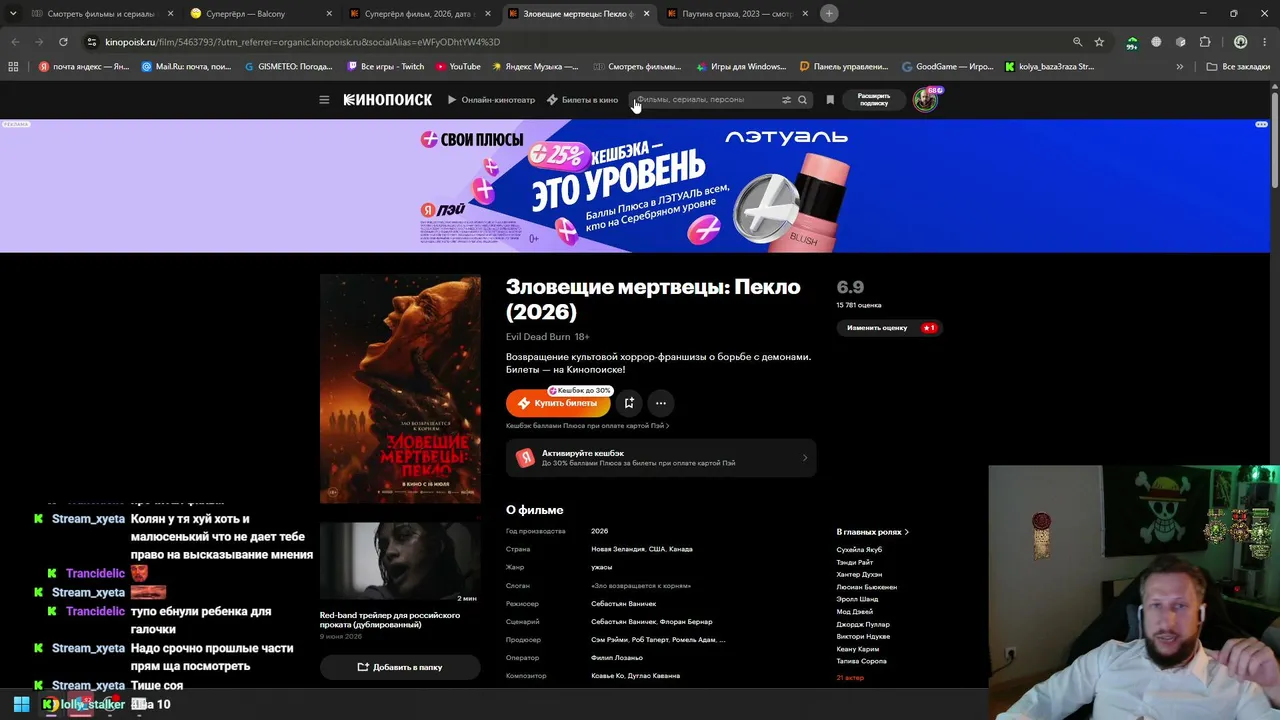Open the 21 актер cast link

click(x=850, y=678)
